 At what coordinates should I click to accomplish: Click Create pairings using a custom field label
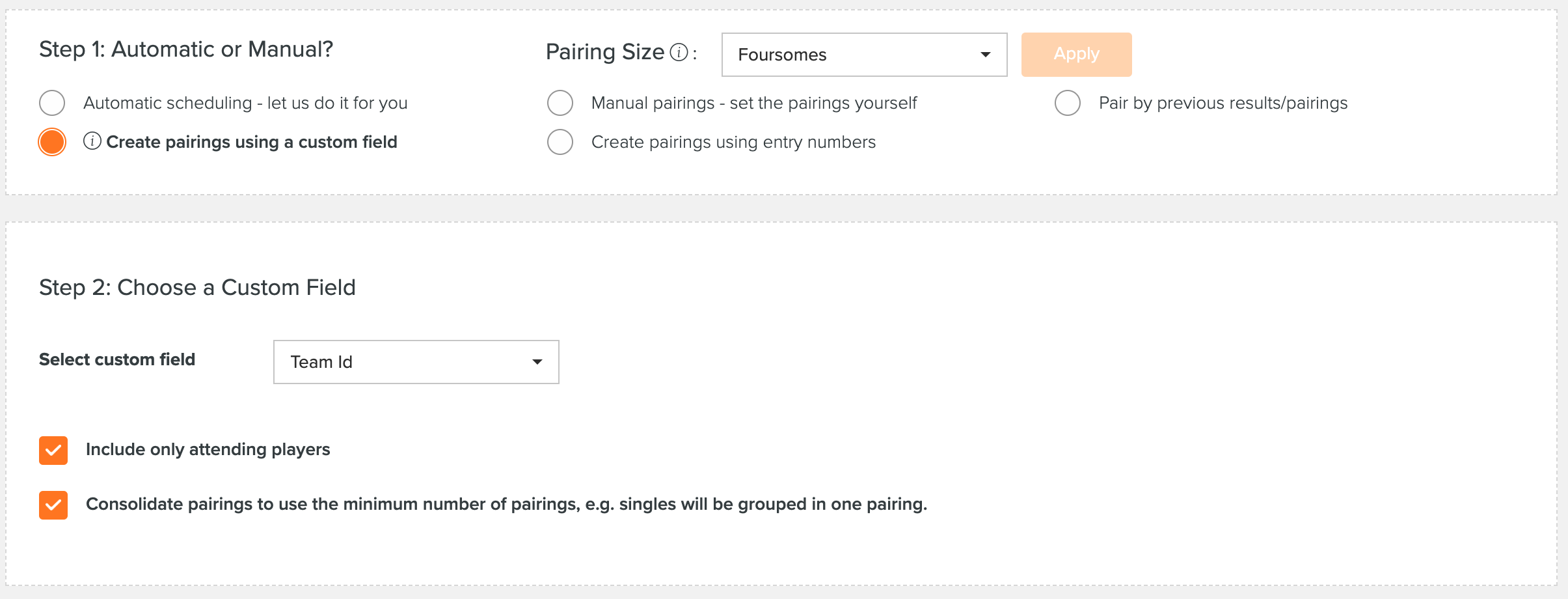(x=252, y=142)
